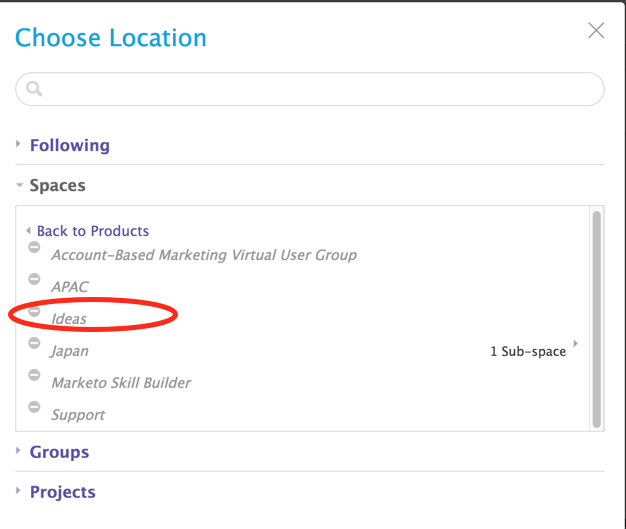Select the APAC space

tap(70, 287)
